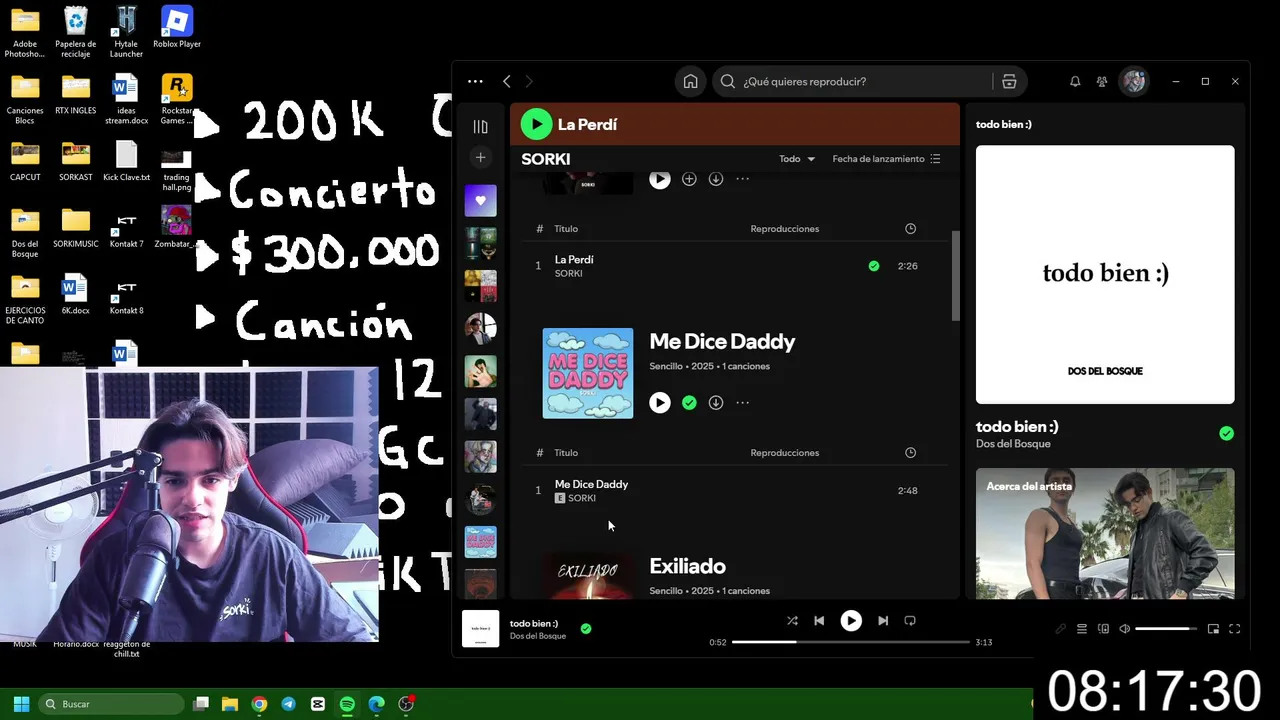Switch Spotify to full screen view
The image size is (1280, 720).
(1235, 629)
